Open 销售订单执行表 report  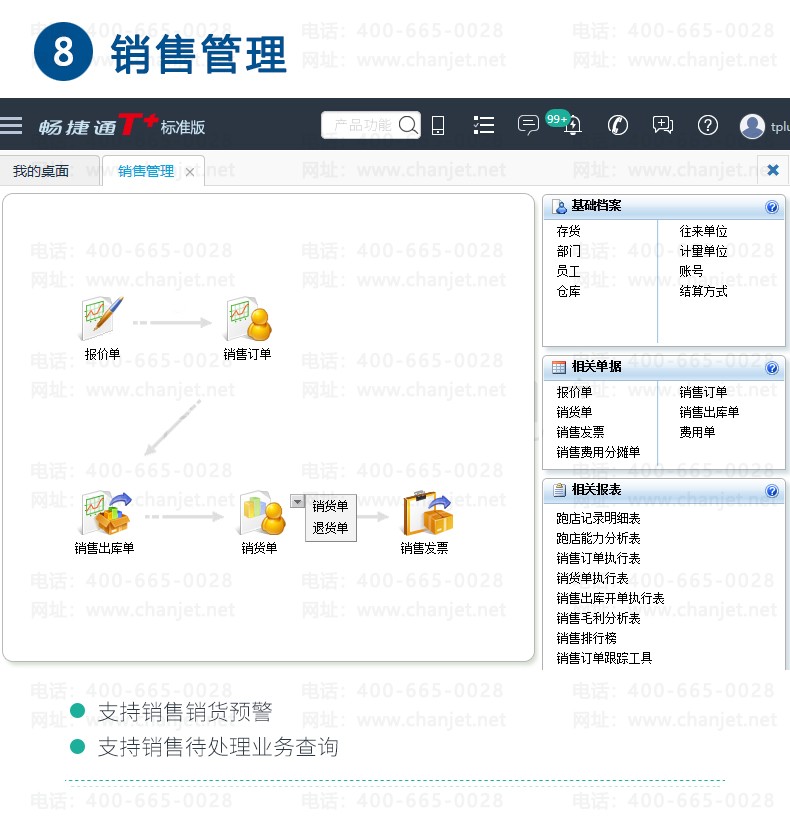point(598,559)
